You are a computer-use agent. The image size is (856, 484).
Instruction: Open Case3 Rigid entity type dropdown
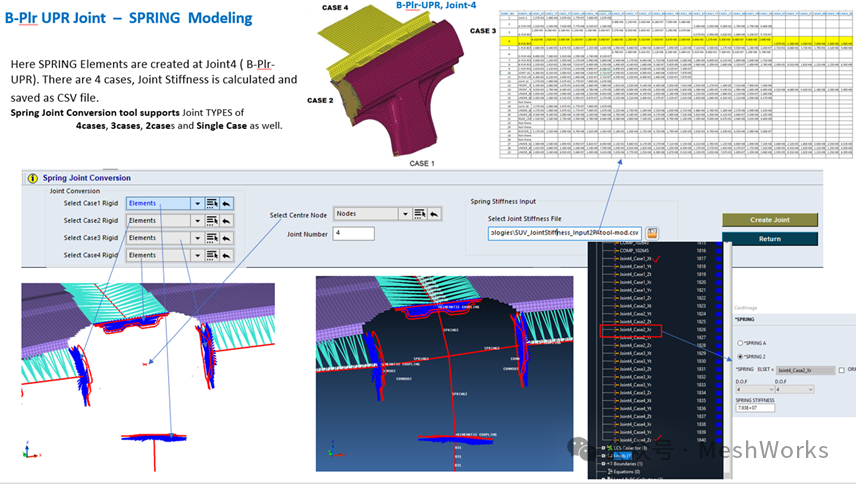point(198,238)
